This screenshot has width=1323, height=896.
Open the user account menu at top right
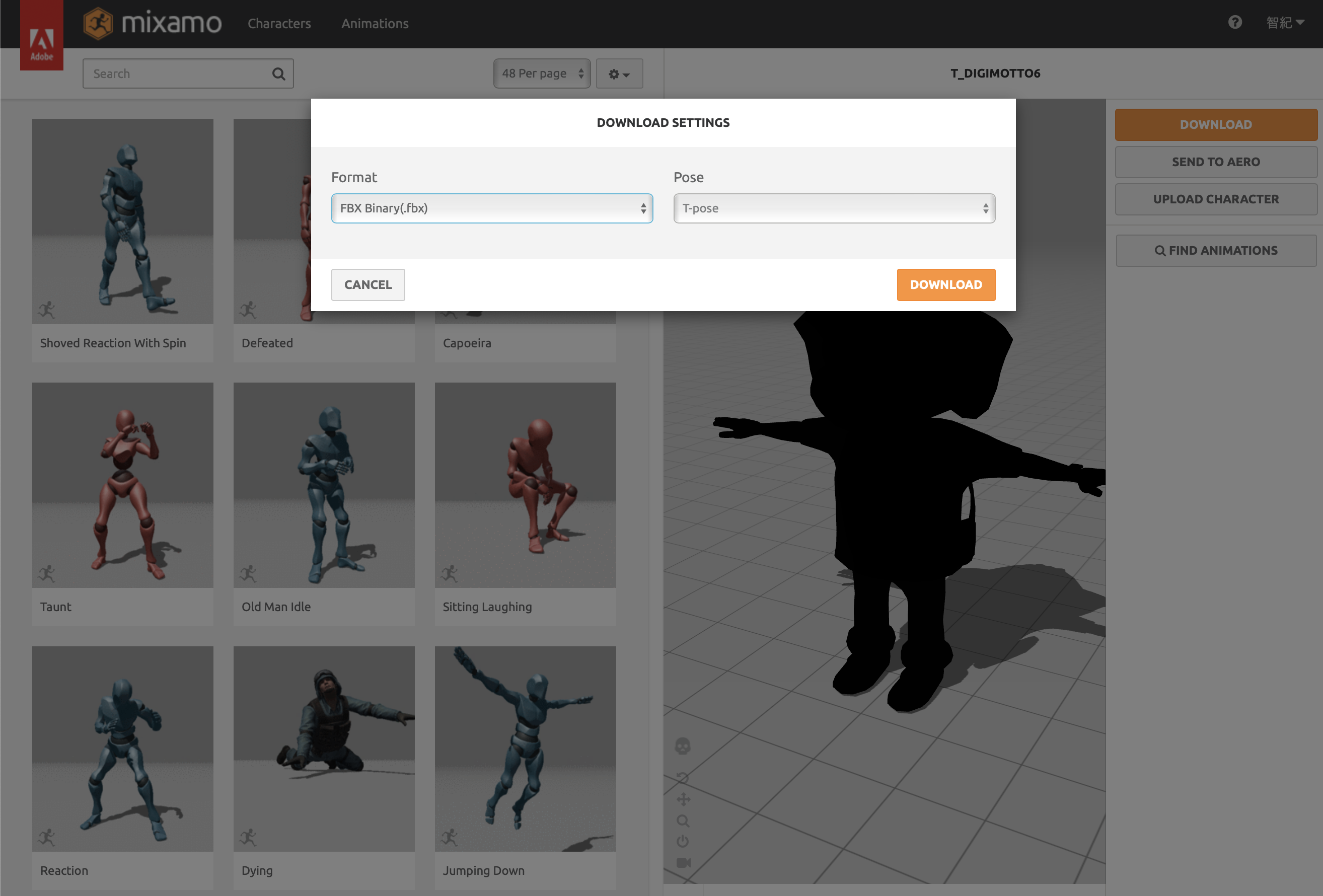[1284, 23]
